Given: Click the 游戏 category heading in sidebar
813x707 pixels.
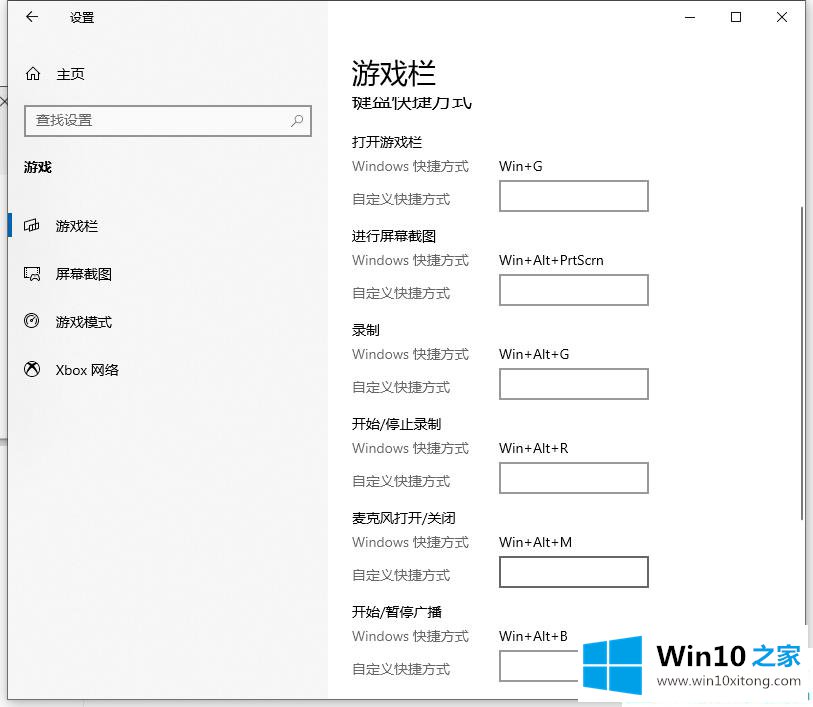Looking at the screenshot, I should 38,167.
